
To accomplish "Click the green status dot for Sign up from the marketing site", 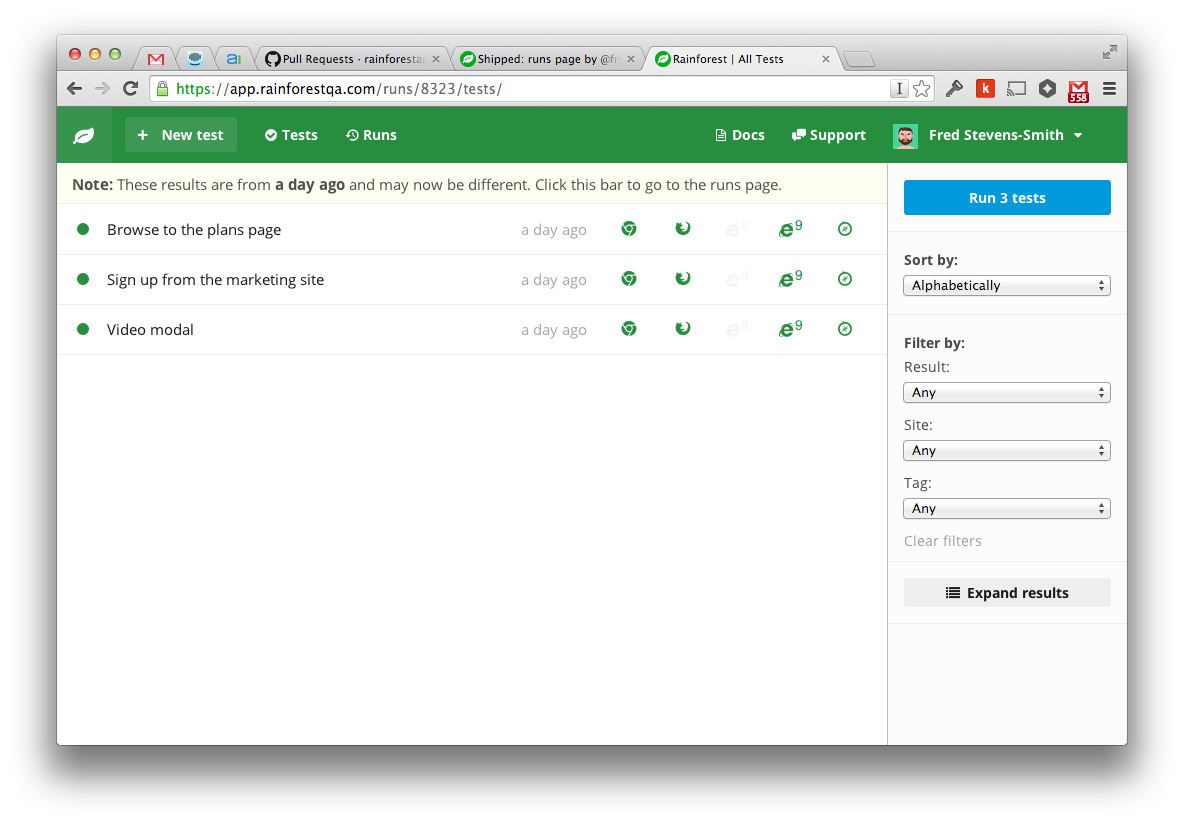I will click(83, 279).
